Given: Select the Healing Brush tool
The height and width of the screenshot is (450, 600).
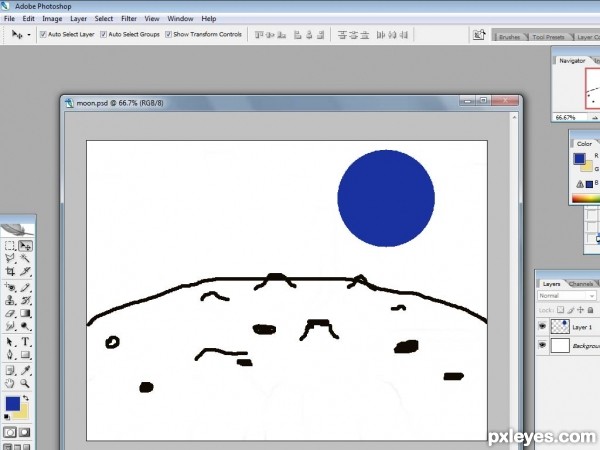Looking at the screenshot, I should click(x=10, y=287).
